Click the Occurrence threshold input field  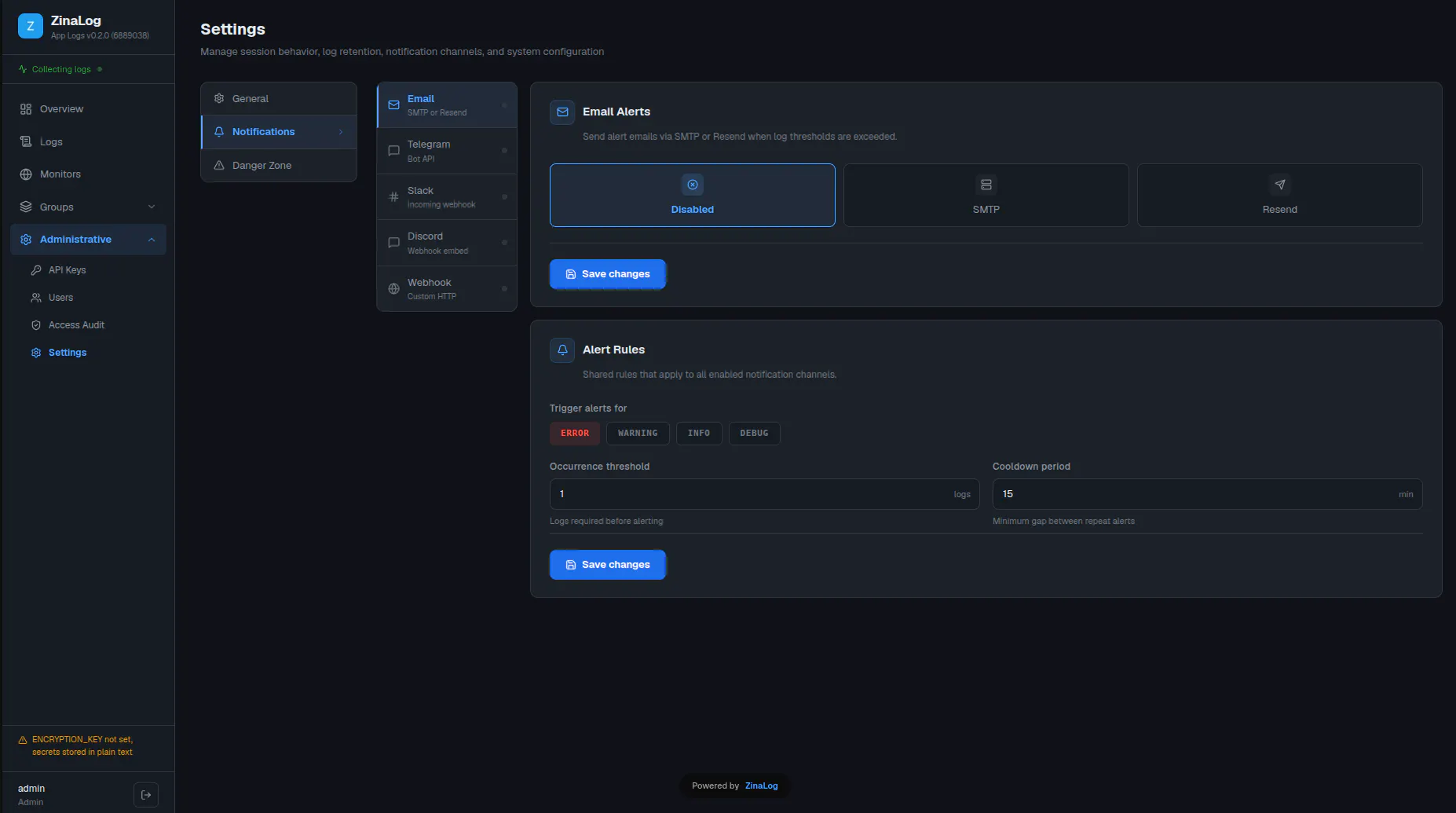click(764, 494)
